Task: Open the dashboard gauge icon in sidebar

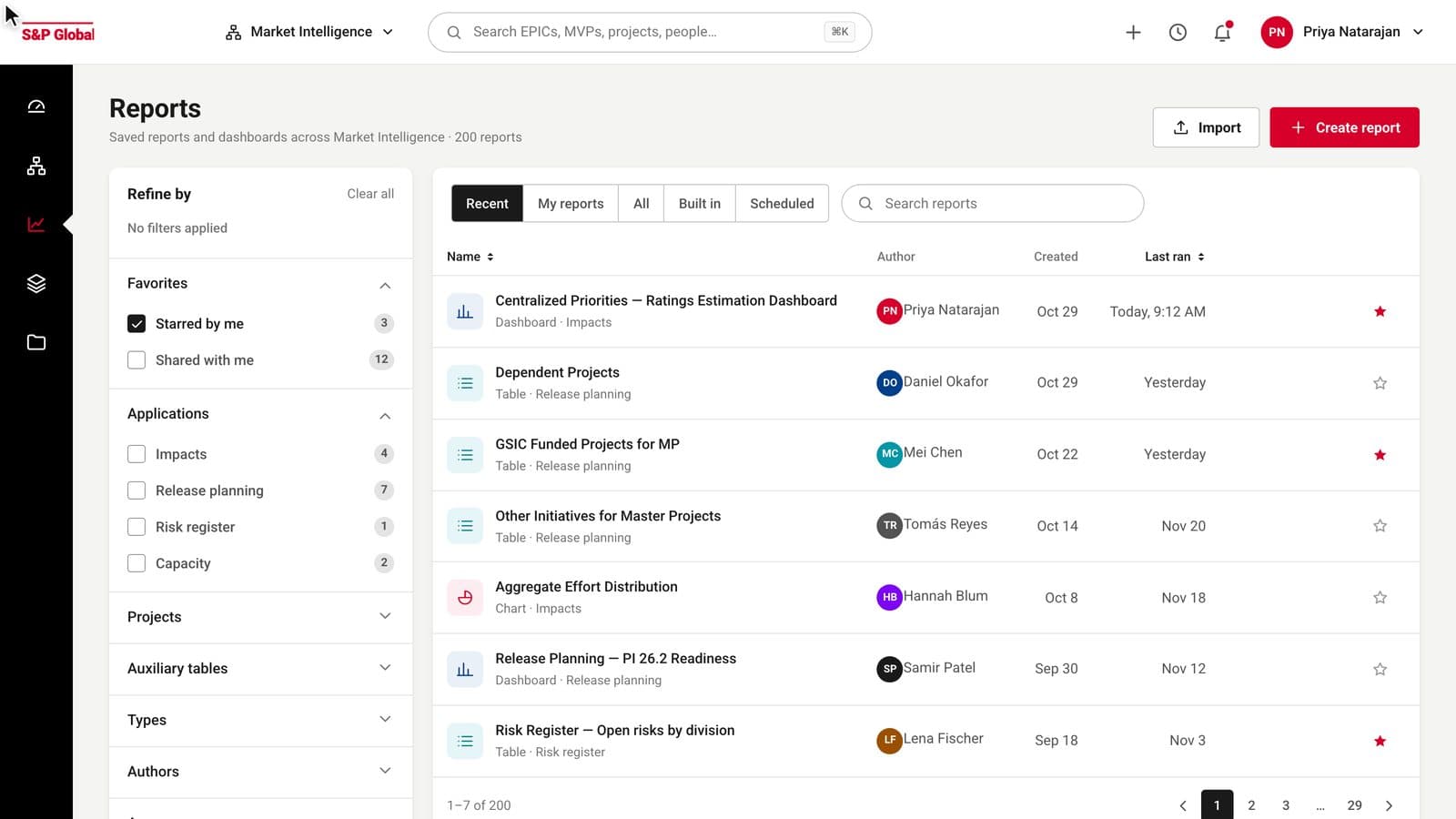Action: tap(36, 106)
